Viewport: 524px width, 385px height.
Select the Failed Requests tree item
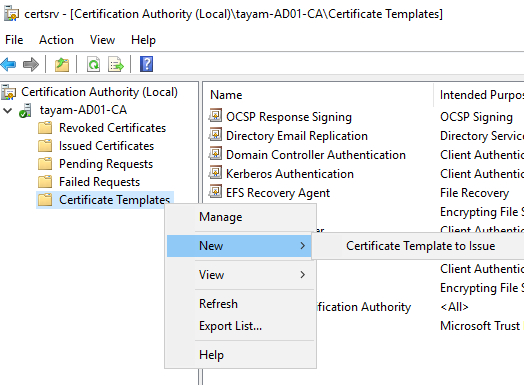coord(99,182)
